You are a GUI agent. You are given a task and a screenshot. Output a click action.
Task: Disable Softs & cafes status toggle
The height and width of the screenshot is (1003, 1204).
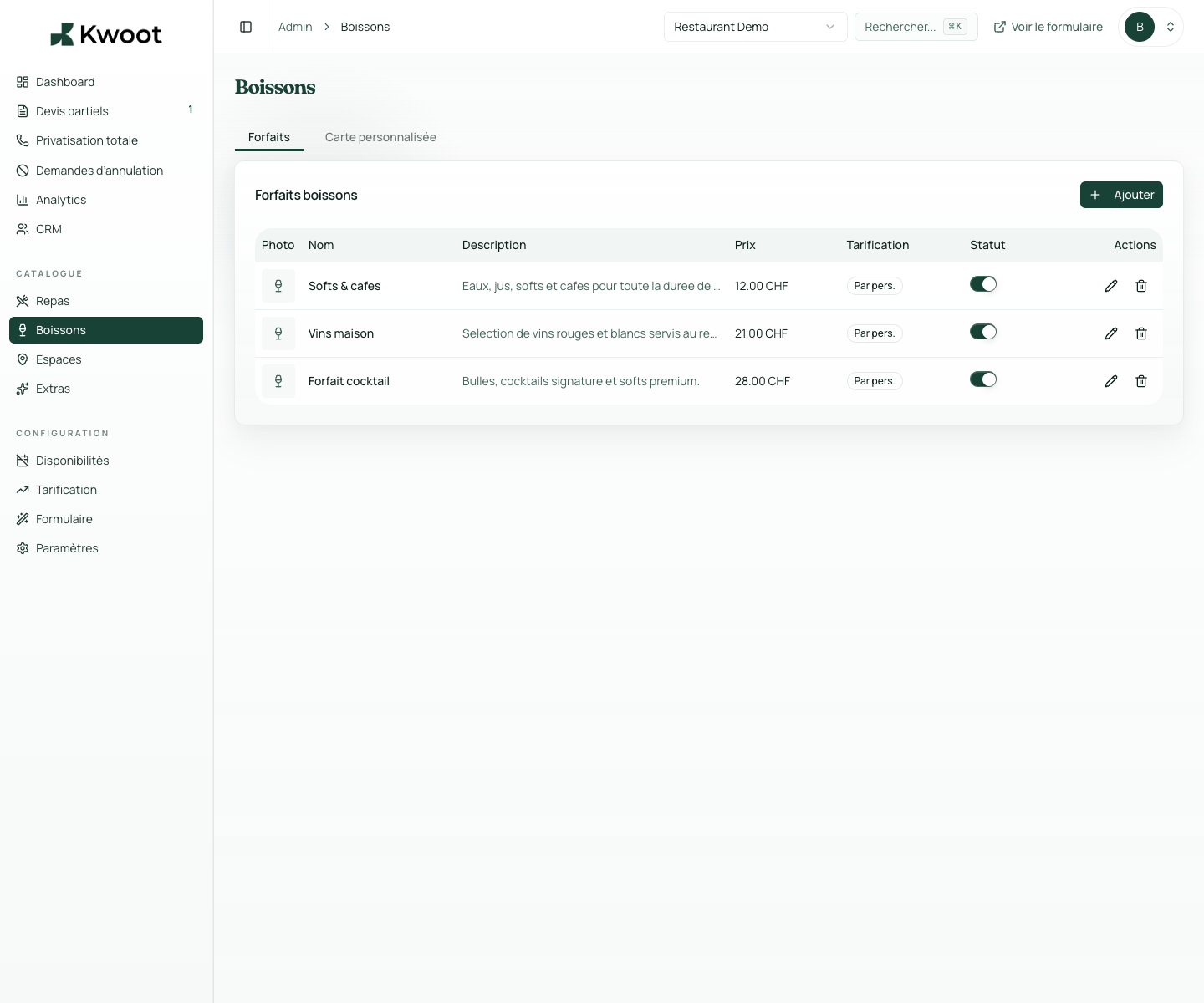[x=983, y=284]
